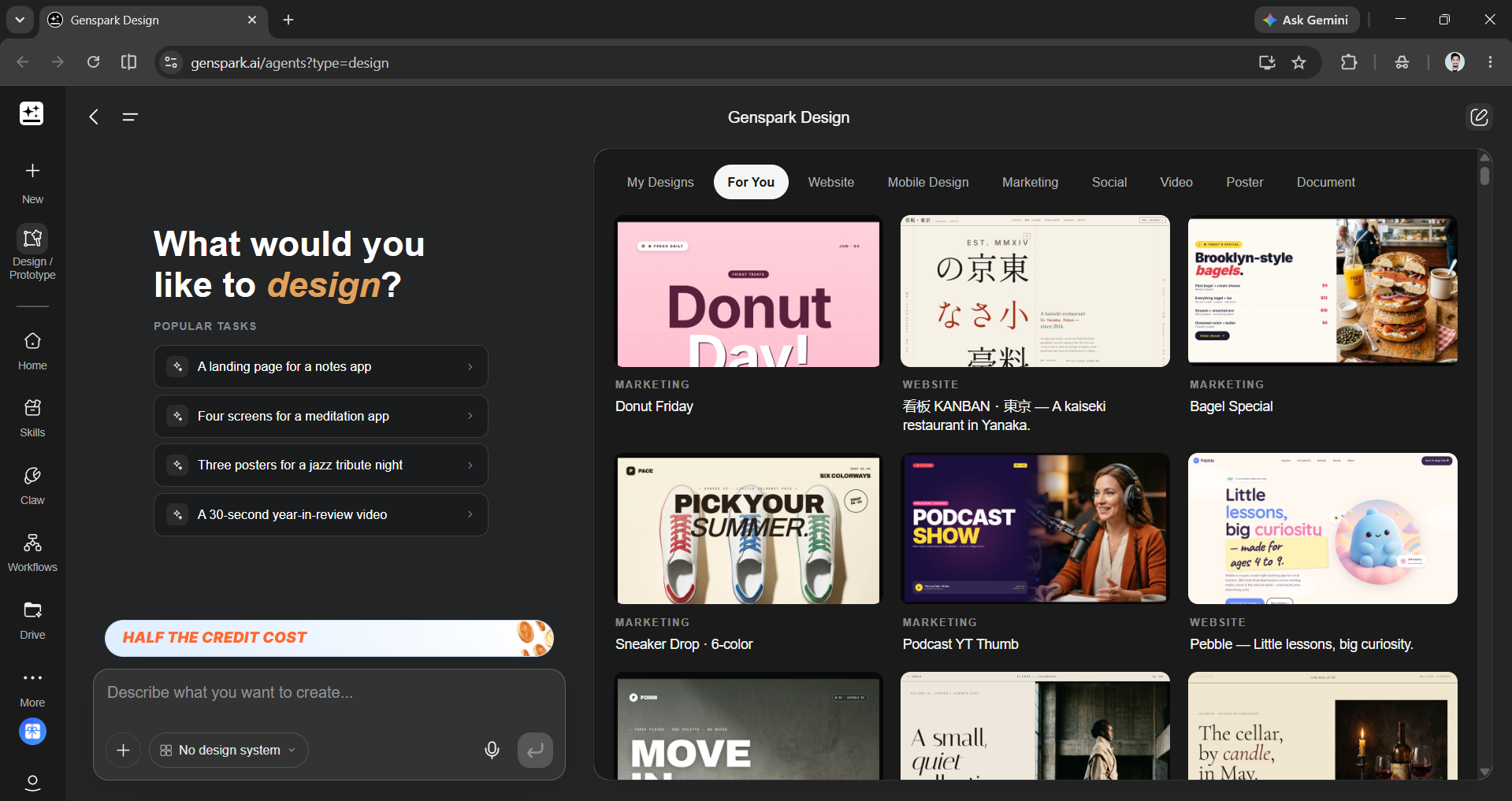
Task: Click the gallery vertical scrollbar thumb
Action: point(1484,176)
